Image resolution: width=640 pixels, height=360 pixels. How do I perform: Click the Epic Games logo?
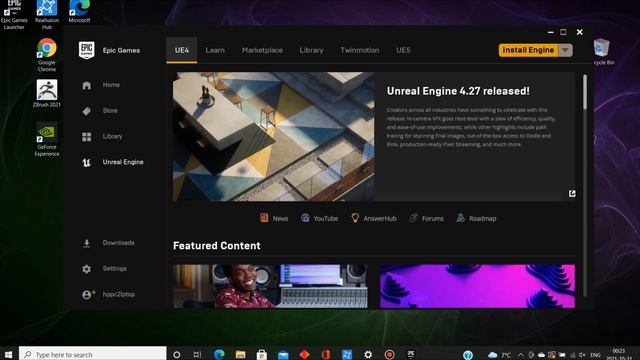pos(87,50)
